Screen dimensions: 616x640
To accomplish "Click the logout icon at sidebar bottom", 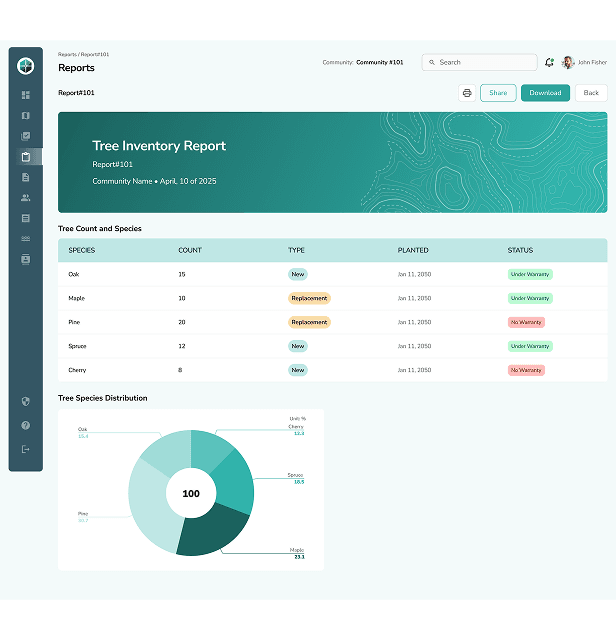I will click(26, 449).
